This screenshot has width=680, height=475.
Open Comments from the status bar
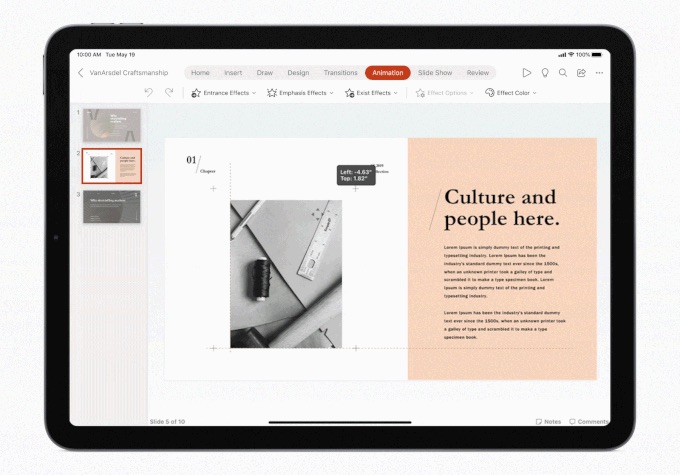tap(588, 422)
